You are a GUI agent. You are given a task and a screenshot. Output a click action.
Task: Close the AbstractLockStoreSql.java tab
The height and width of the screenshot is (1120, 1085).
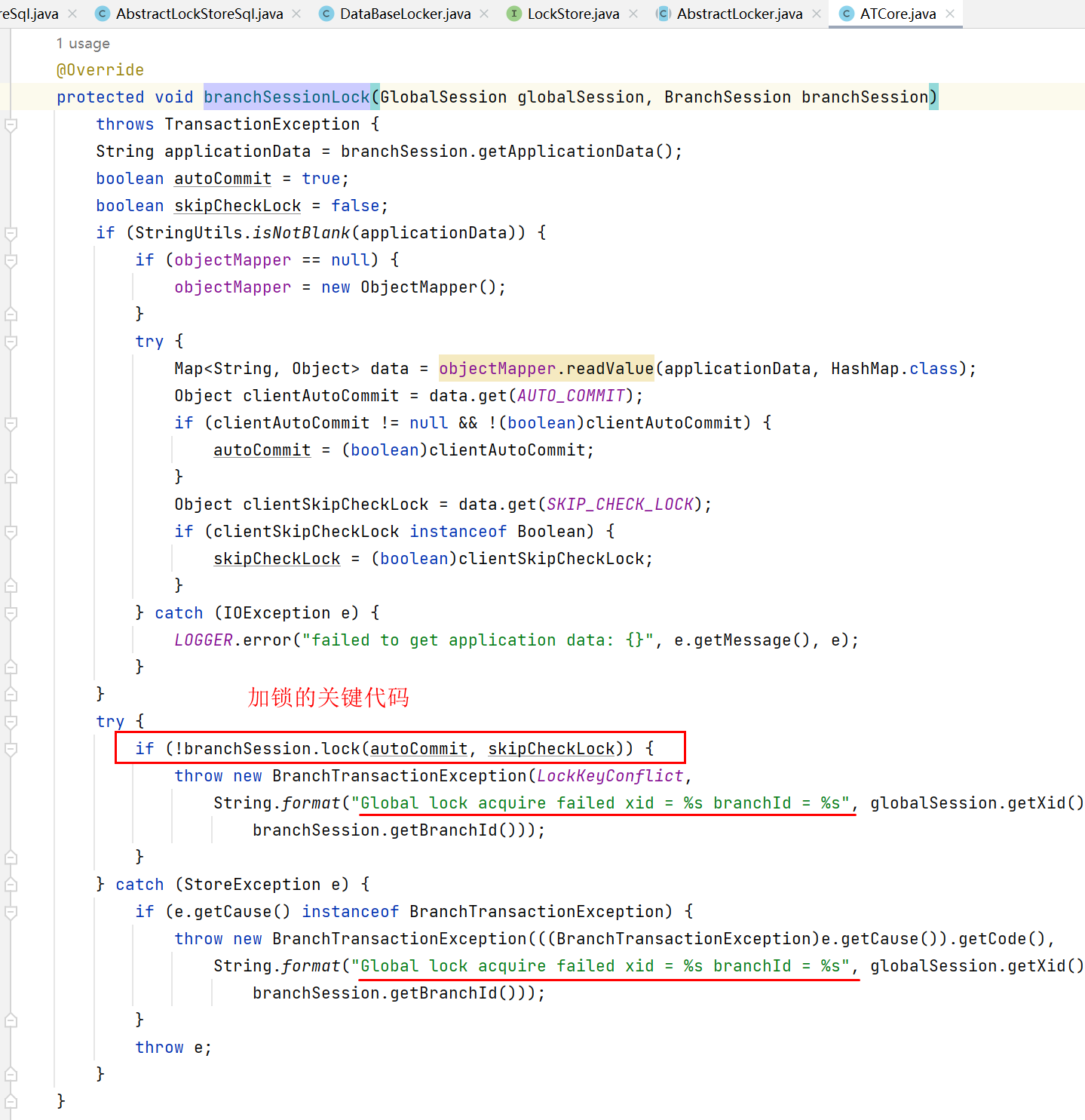tap(296, 14)
